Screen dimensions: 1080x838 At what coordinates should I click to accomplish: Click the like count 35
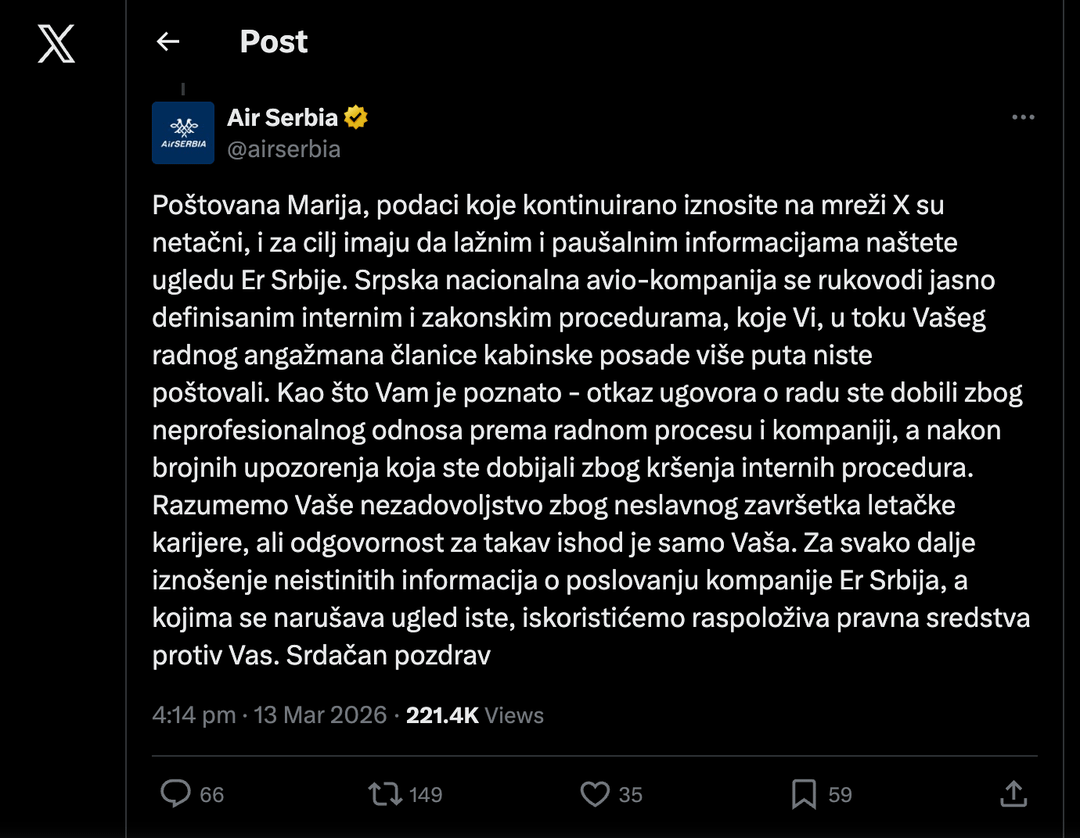(630, 795)
